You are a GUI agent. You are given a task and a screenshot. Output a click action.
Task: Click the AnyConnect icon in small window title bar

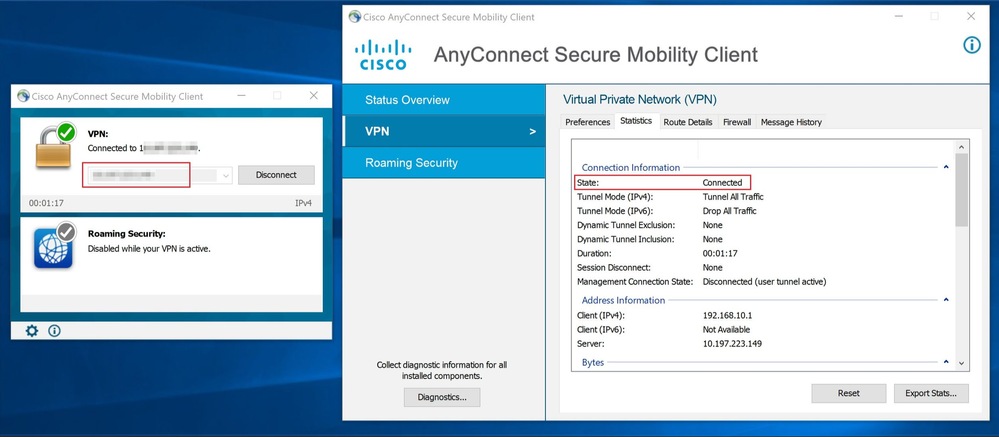tap(21, 96)
